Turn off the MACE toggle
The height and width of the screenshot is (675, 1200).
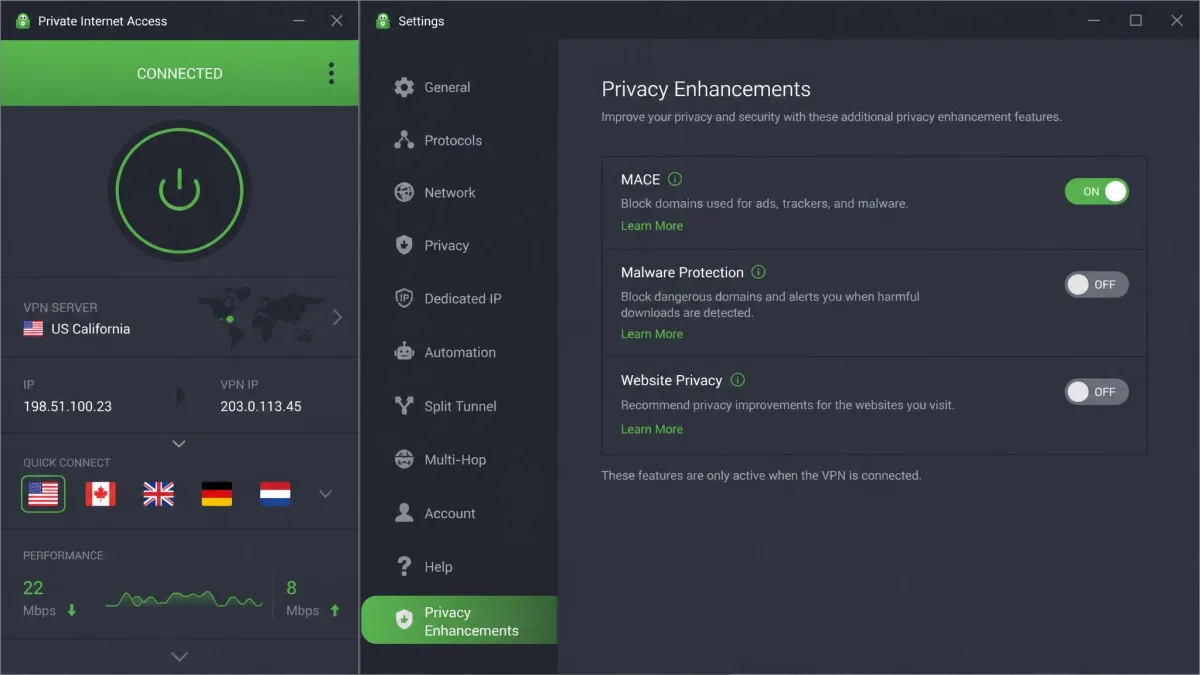1097,191
